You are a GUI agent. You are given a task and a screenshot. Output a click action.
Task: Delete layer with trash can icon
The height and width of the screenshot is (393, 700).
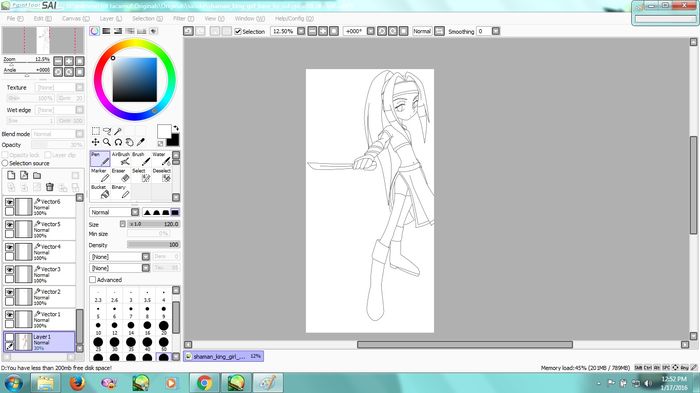pos(50,187)
